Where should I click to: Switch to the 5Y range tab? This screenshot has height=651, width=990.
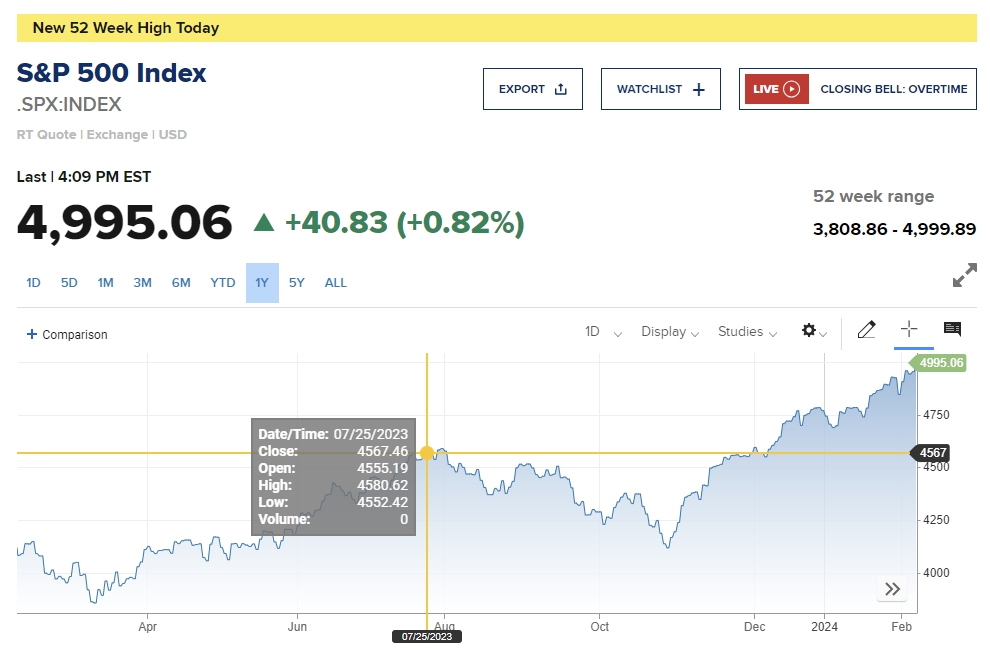297,283
